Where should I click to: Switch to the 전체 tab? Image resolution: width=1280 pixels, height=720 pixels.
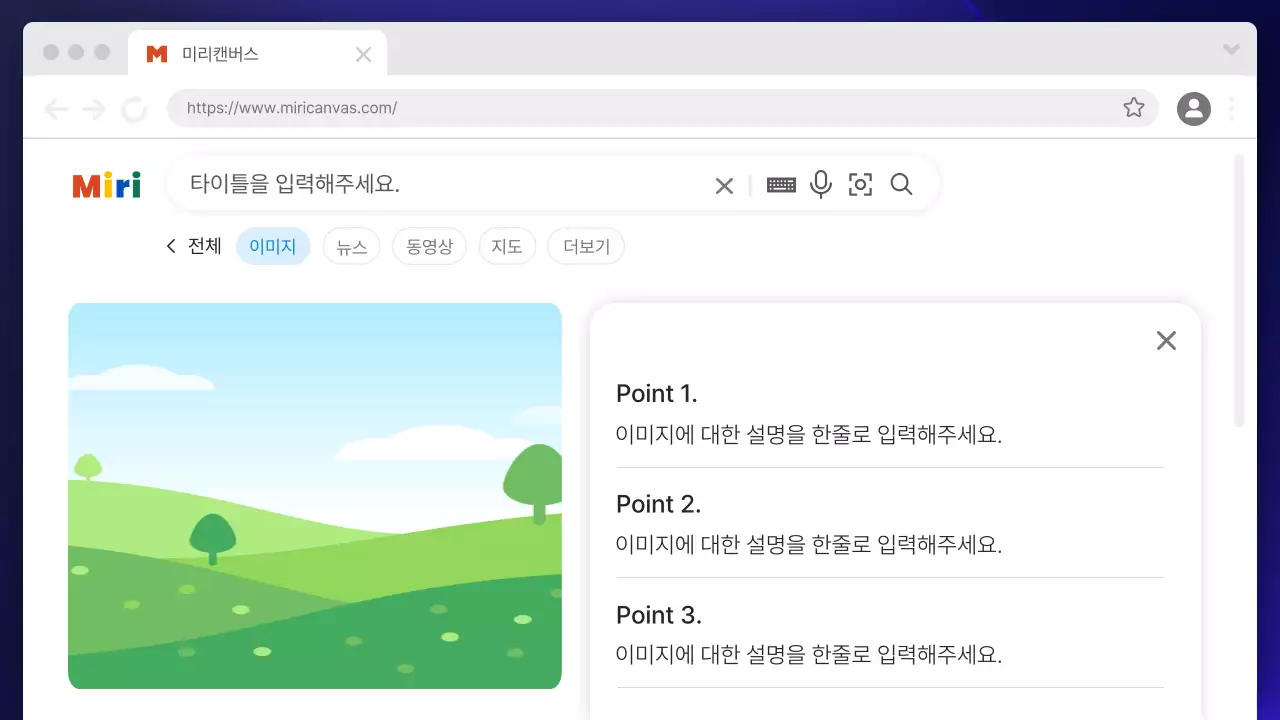click(x=205, y=245)
